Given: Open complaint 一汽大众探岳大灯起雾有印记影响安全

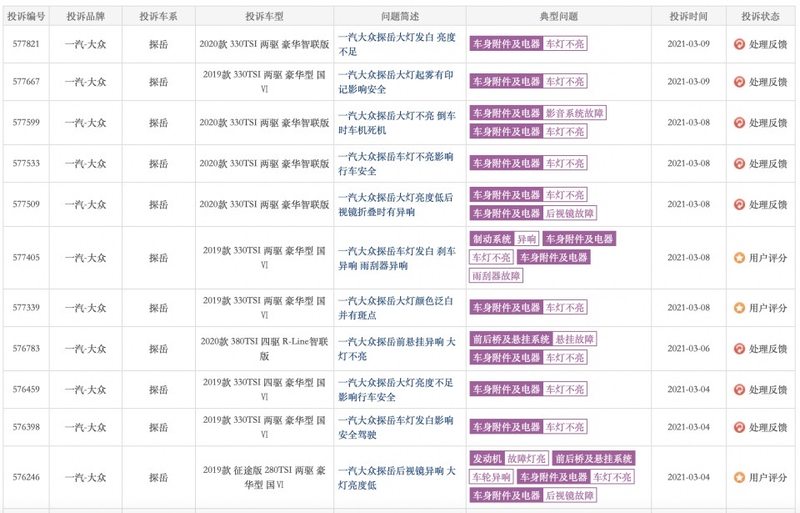Looking at the screenshot, I should click(396, 82).
